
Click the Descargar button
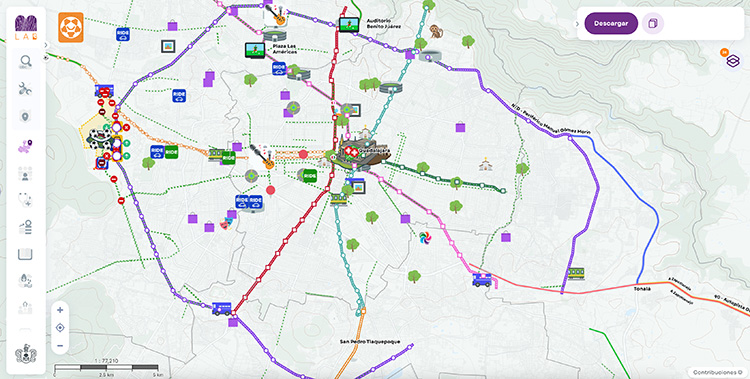(611, 23)
